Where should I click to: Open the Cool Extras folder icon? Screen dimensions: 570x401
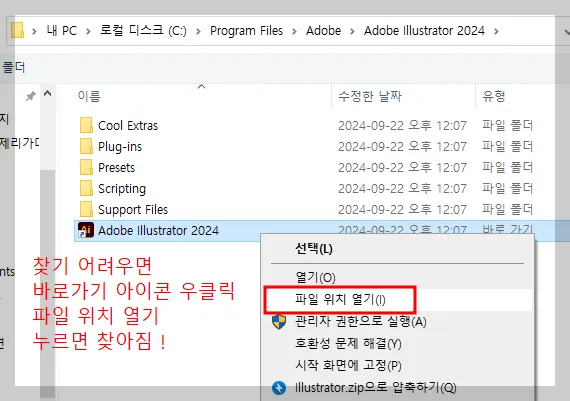click(x=86, y=125)
